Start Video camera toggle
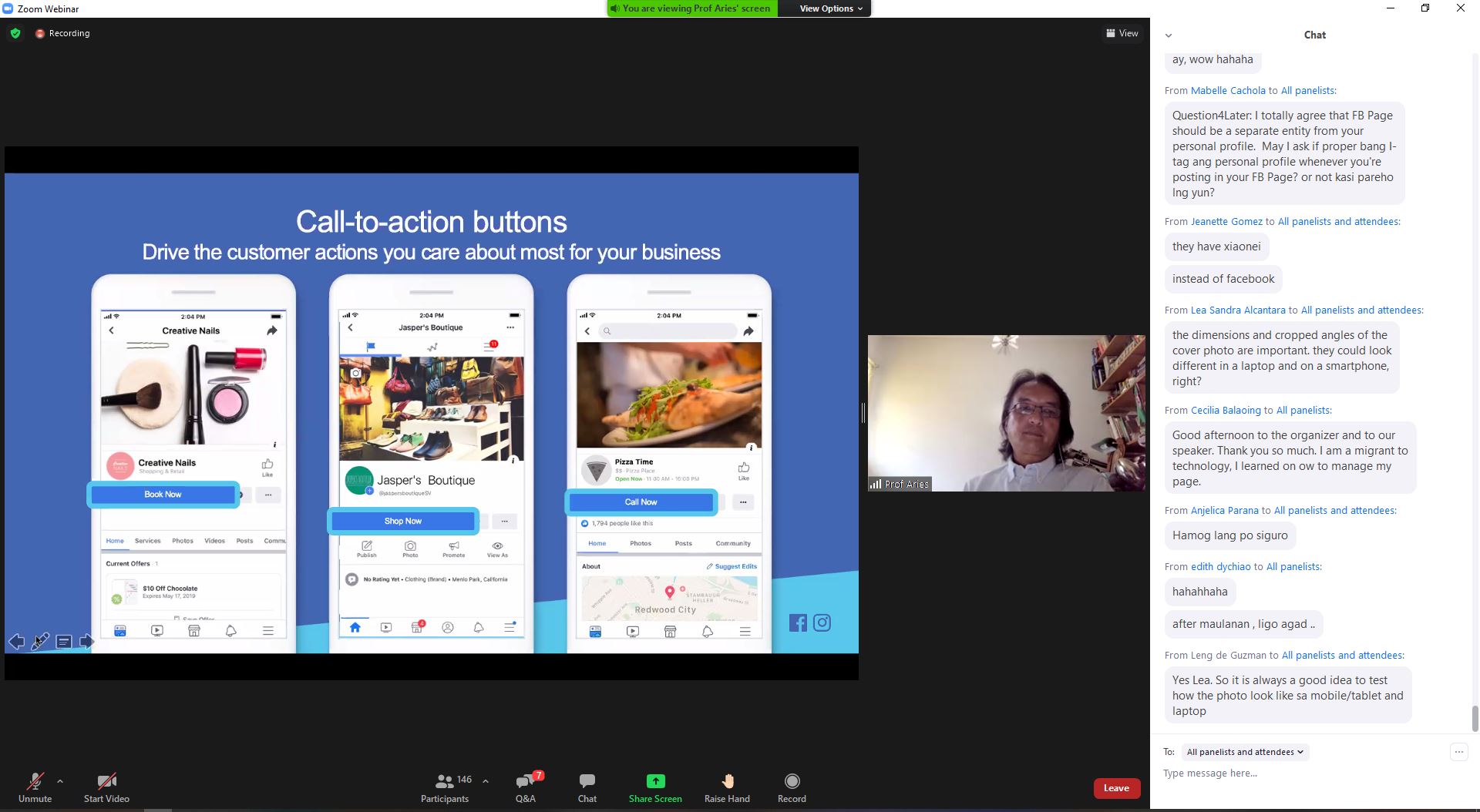 pyautogui.click(x=106, y=787)
